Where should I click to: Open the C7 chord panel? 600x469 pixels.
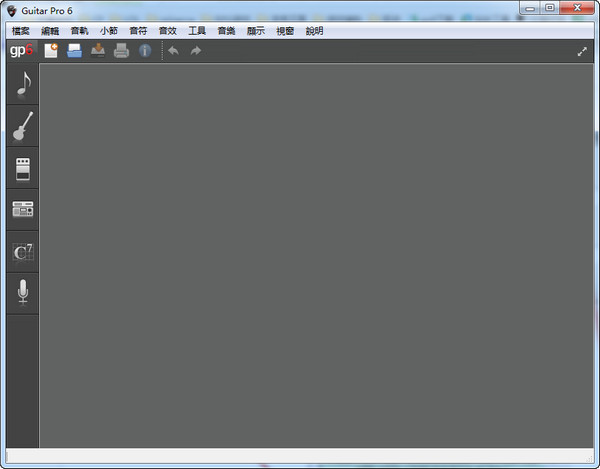click(x=23, y=252)
